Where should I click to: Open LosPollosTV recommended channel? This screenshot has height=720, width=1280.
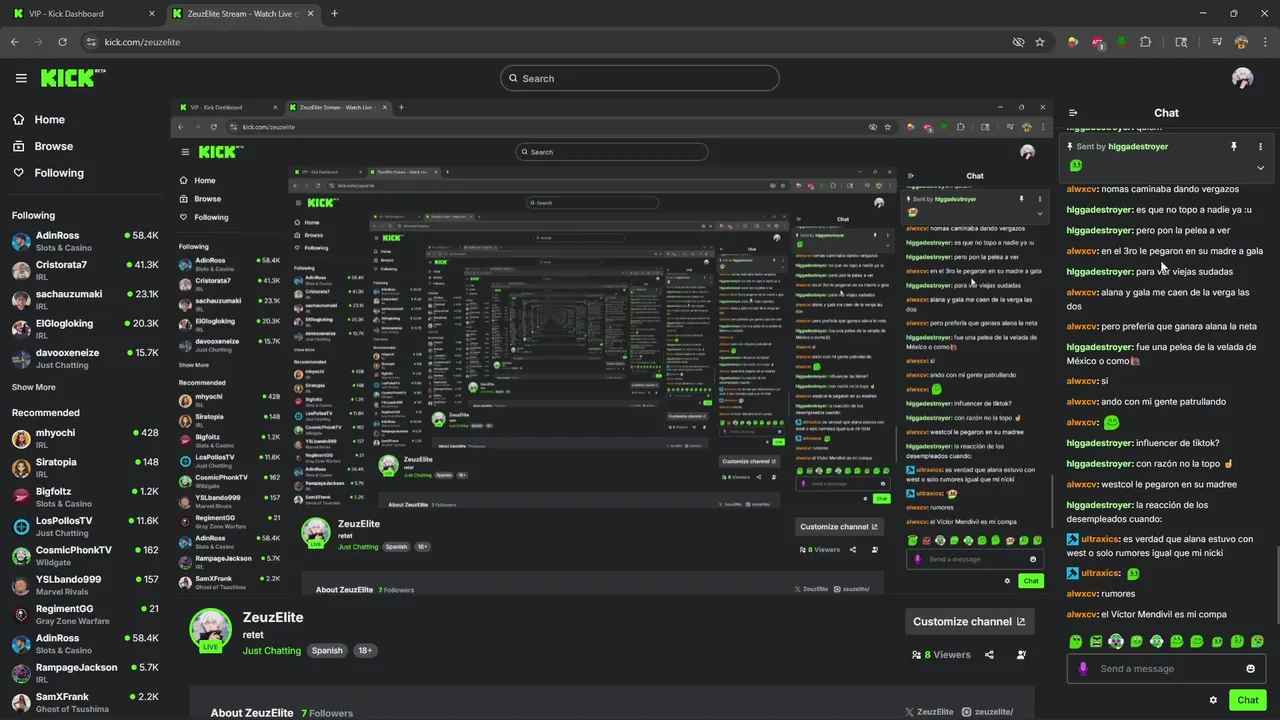(84, 526)
